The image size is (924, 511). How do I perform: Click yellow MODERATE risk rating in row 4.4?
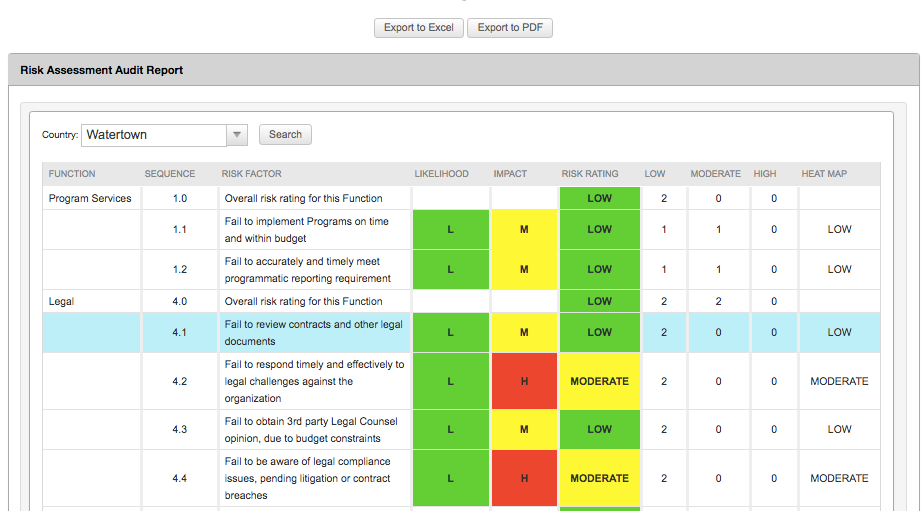click(599, 479)
